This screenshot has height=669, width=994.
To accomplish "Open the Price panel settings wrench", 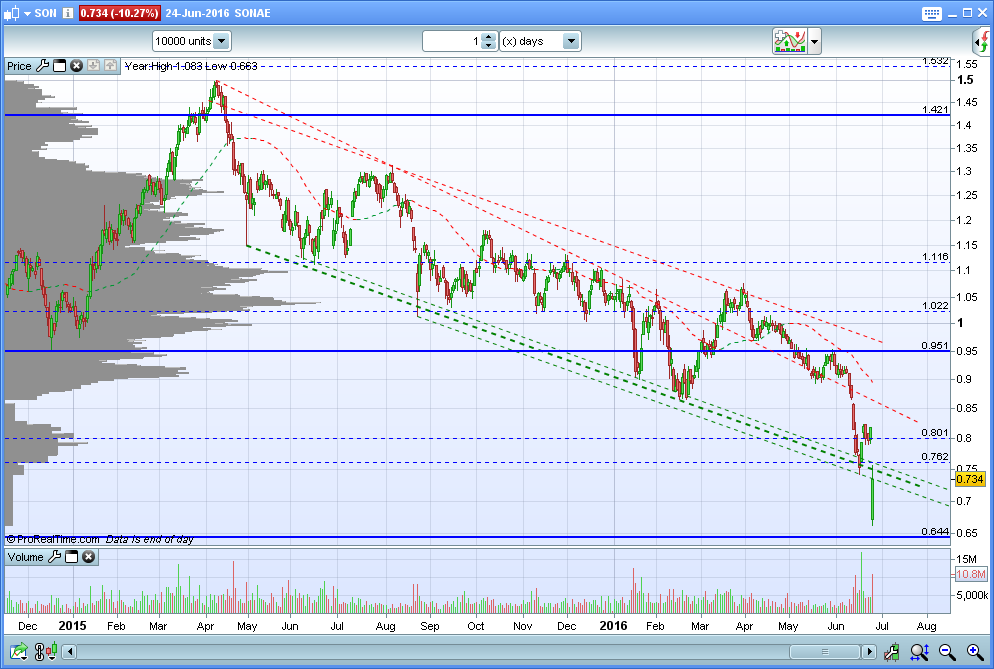I will click(42, 66).
